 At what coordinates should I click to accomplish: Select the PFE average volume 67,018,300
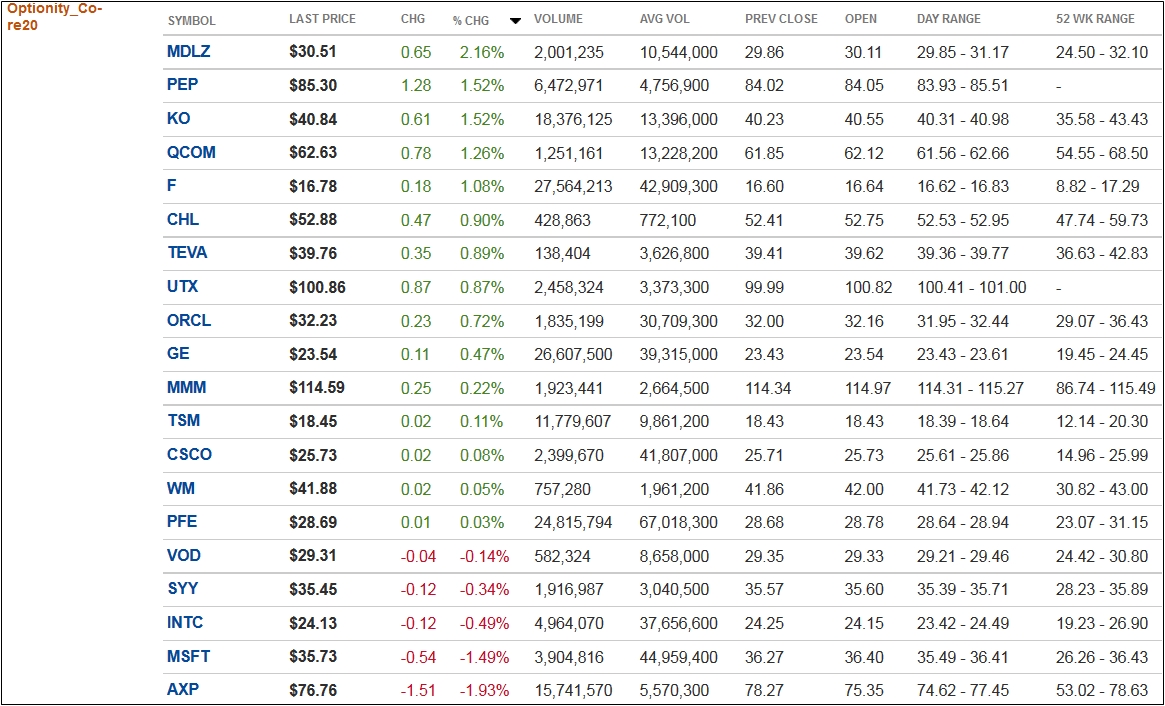click(x=679, y=523)
